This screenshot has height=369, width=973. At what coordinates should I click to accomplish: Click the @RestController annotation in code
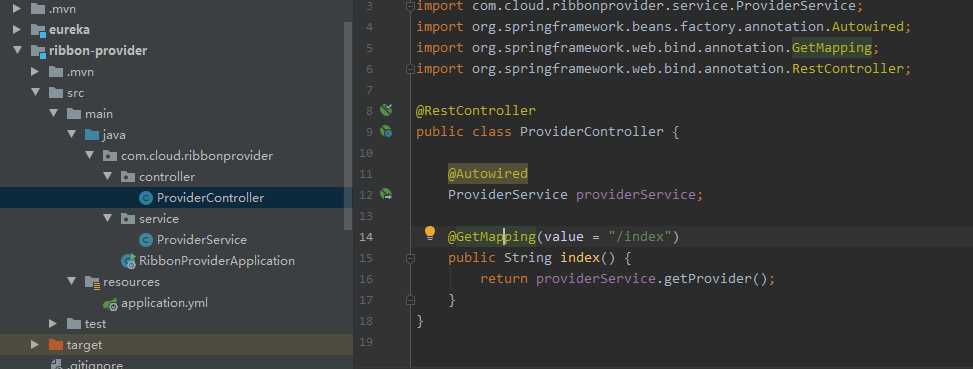click(x=475, y=110)
